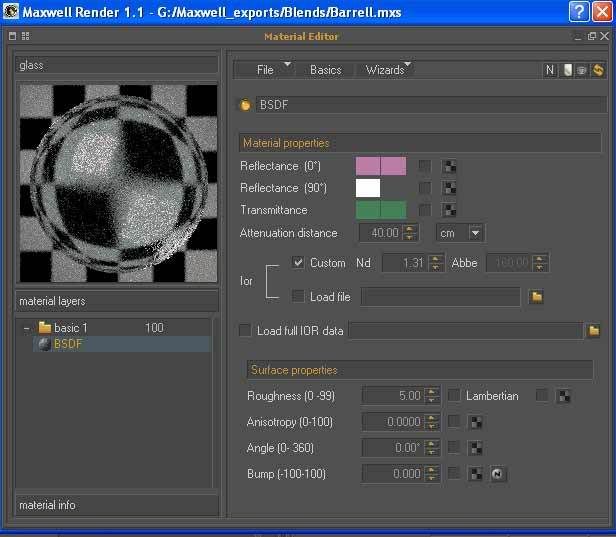The image size is (616, 537).
Task: Browse for an IOR file via the Load file folder icon
Action: coord(536,296)
